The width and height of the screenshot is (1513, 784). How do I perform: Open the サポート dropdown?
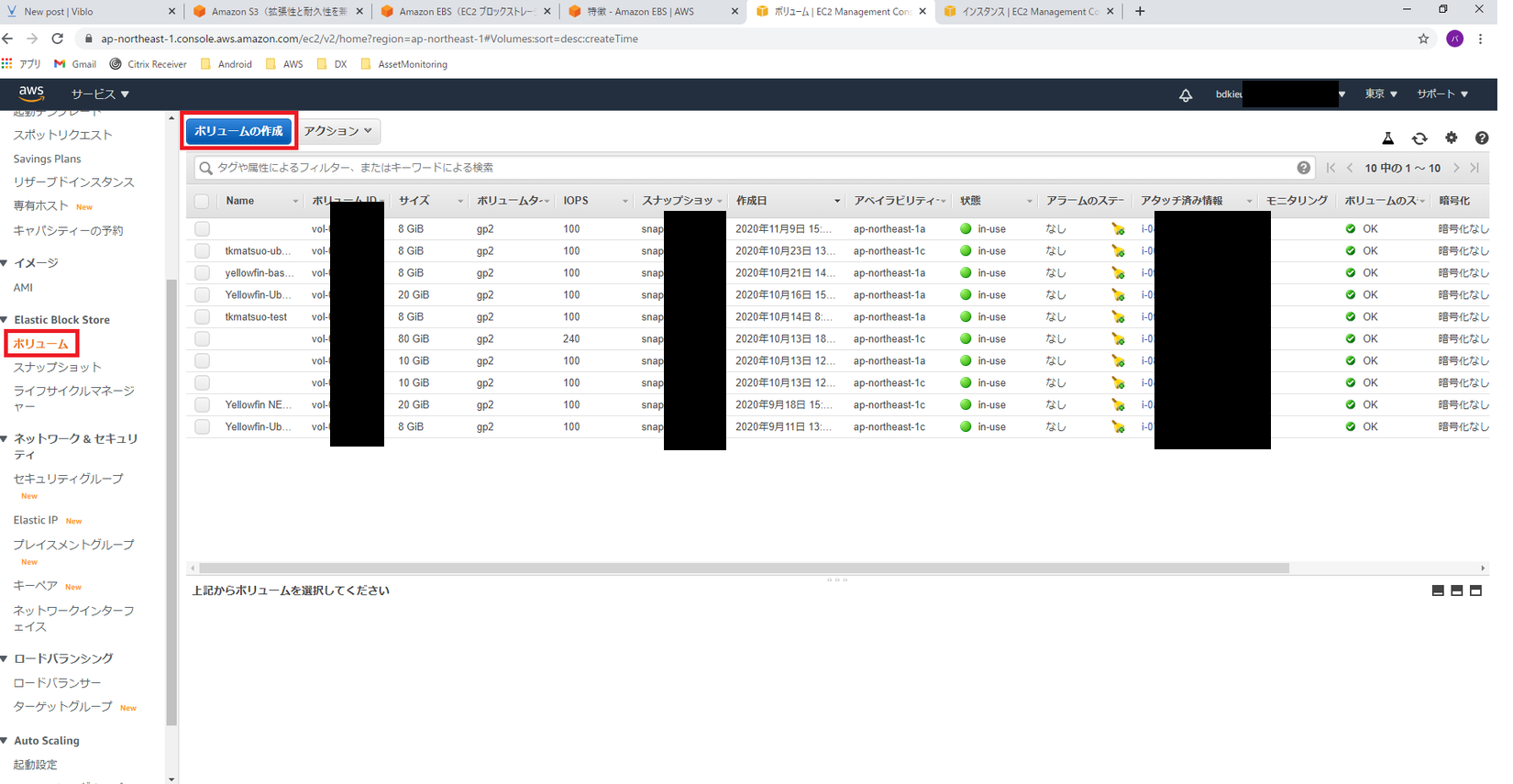coord(1442,94)
